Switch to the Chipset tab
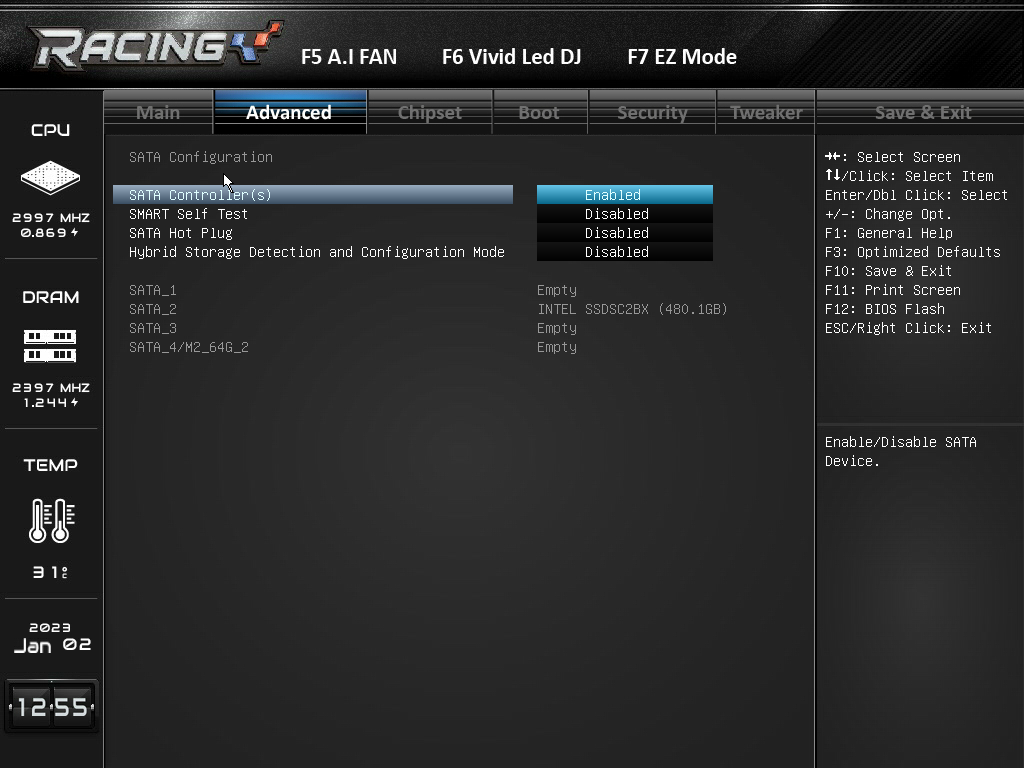This screenshot has width=1024, height=768. (x=430, y=112)
